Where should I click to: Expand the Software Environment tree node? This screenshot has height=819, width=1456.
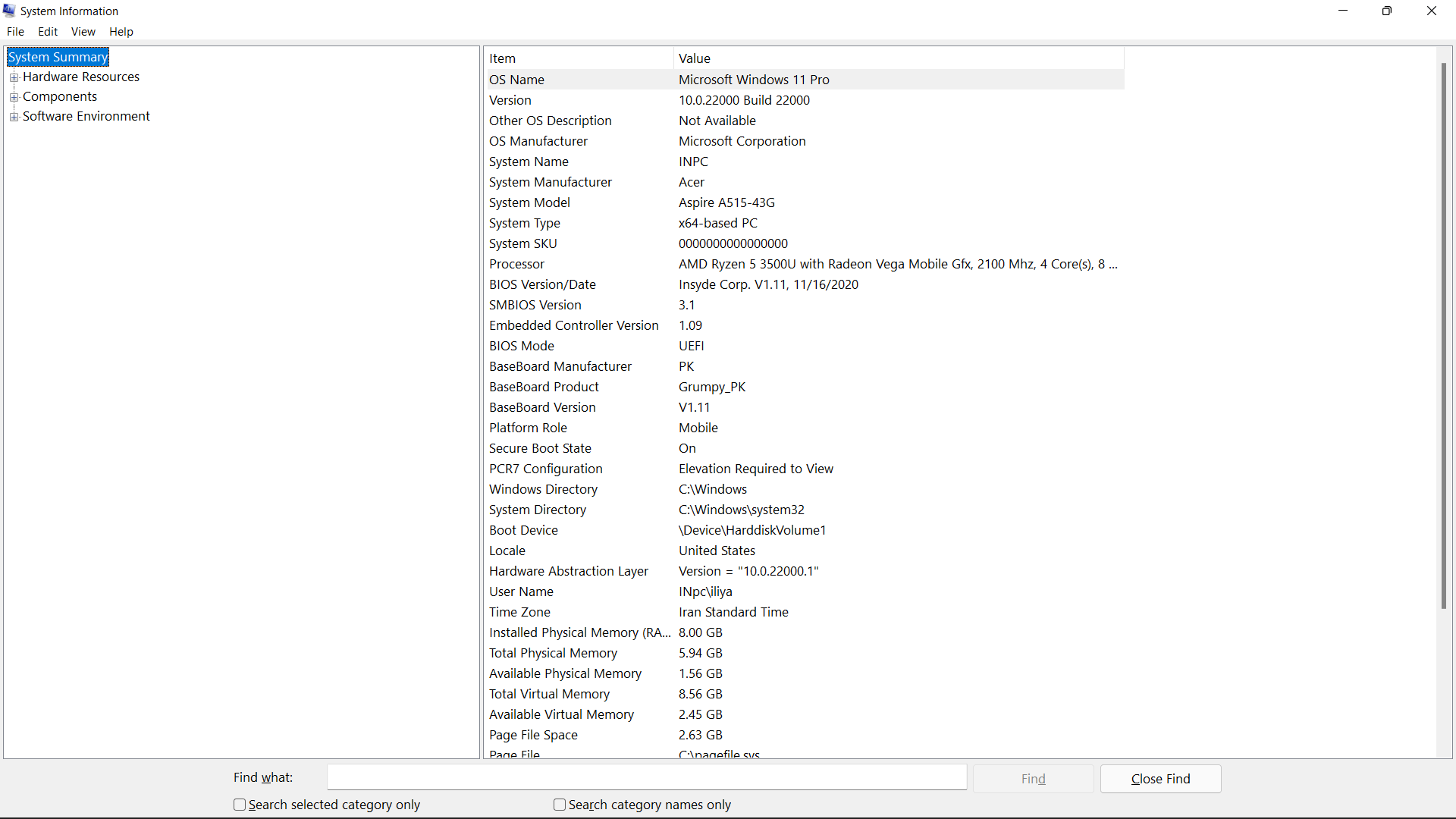point(14,117)
